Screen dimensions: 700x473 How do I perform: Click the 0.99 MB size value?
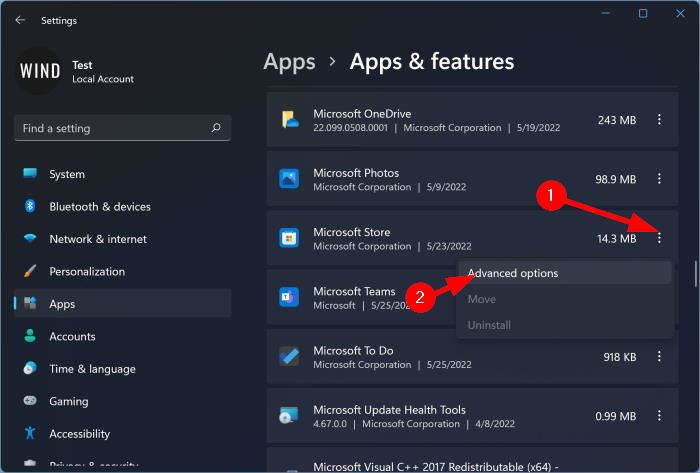tap(616, 416)
